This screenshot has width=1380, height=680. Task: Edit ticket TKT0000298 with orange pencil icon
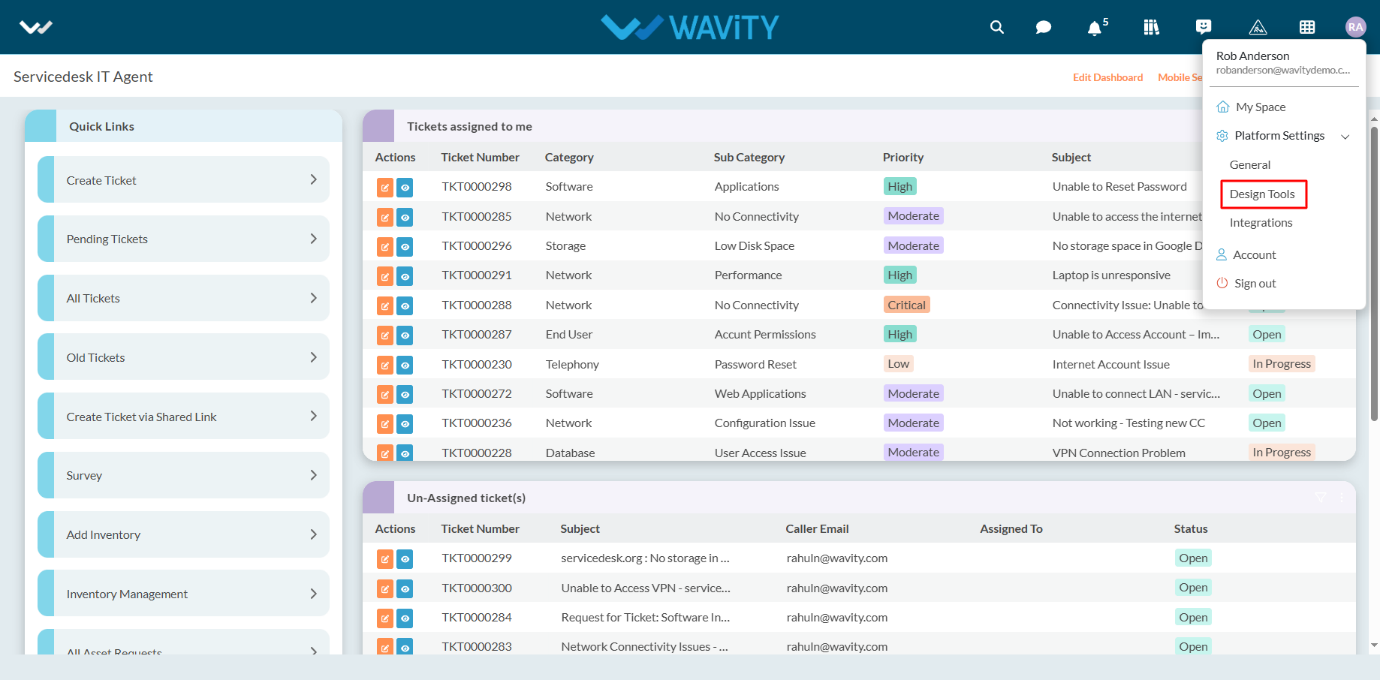pyautogui.click(x=385, y=187)
